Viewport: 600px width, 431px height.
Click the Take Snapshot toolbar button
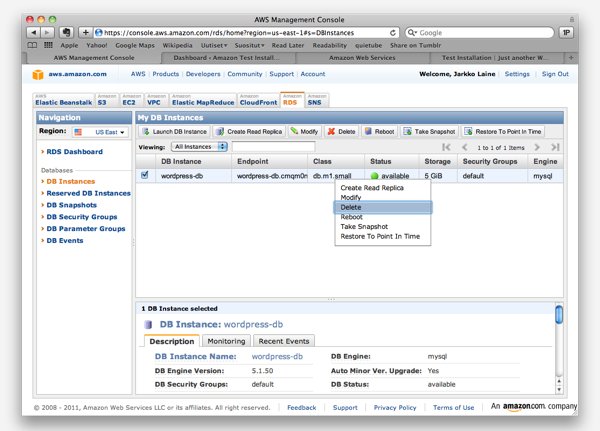click(x=430, y=131)
